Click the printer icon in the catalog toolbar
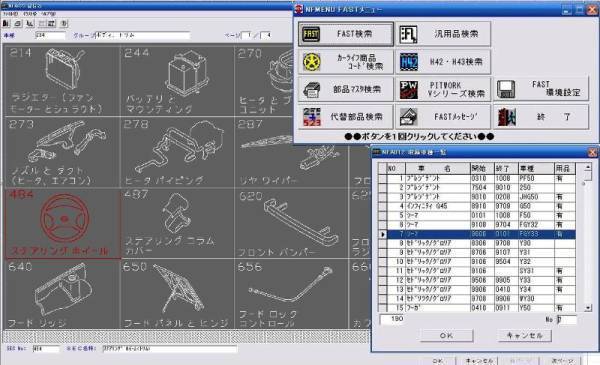The image size is (600, 365). coord(18,24)
